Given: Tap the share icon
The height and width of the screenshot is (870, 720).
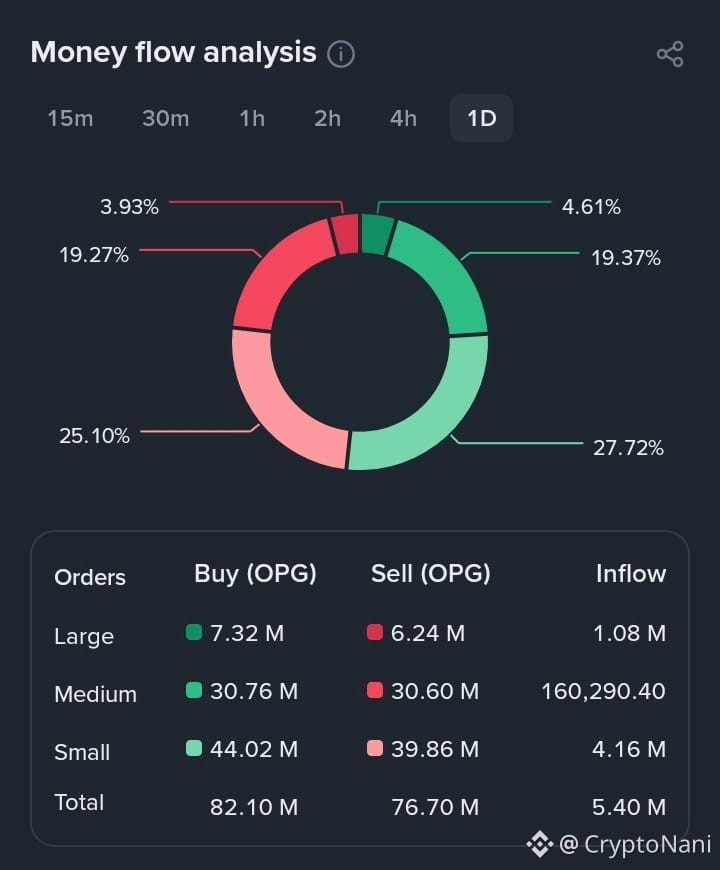Looking at the screenshot, I should coord(670,54).
